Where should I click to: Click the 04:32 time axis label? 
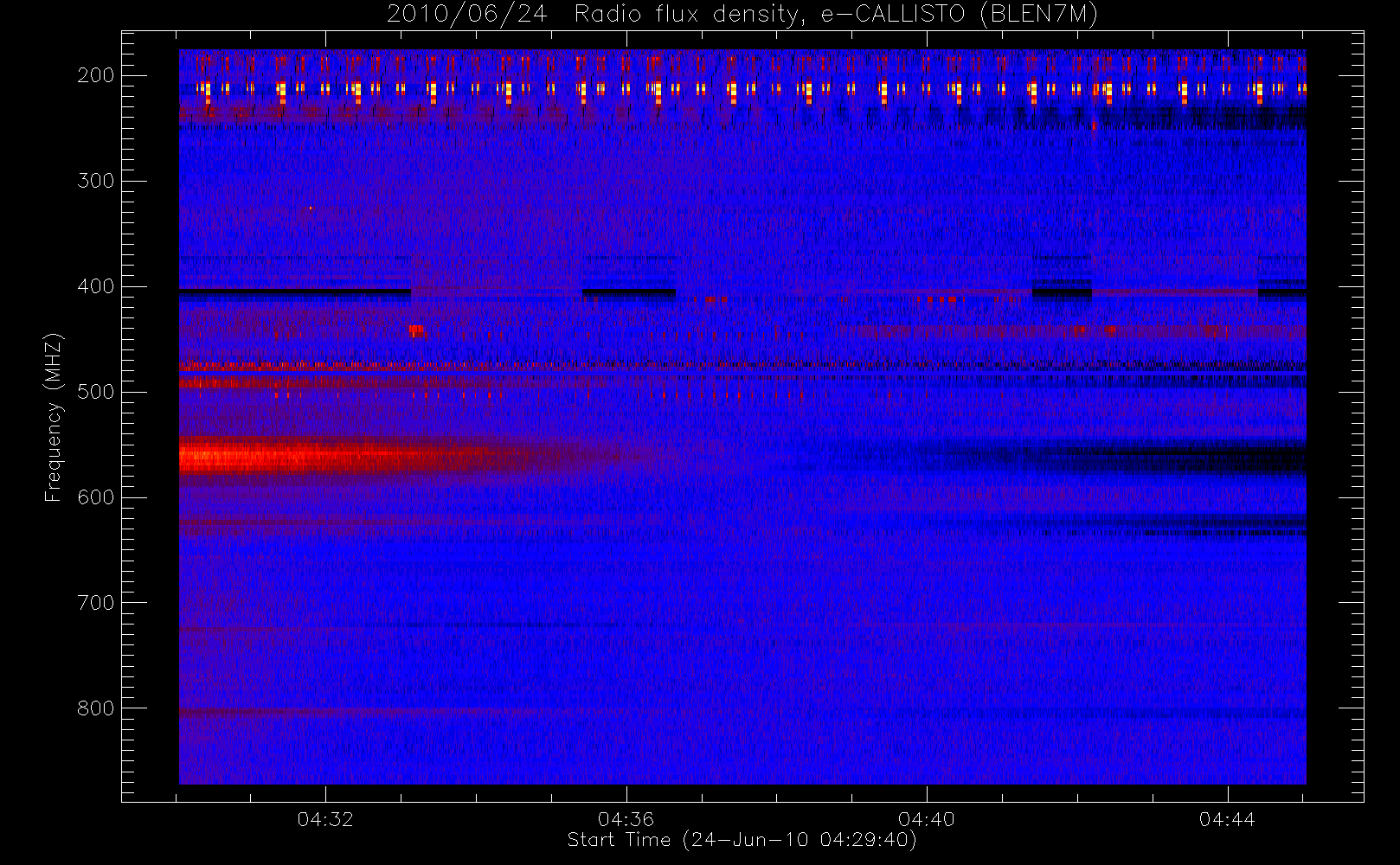point(325,819)
